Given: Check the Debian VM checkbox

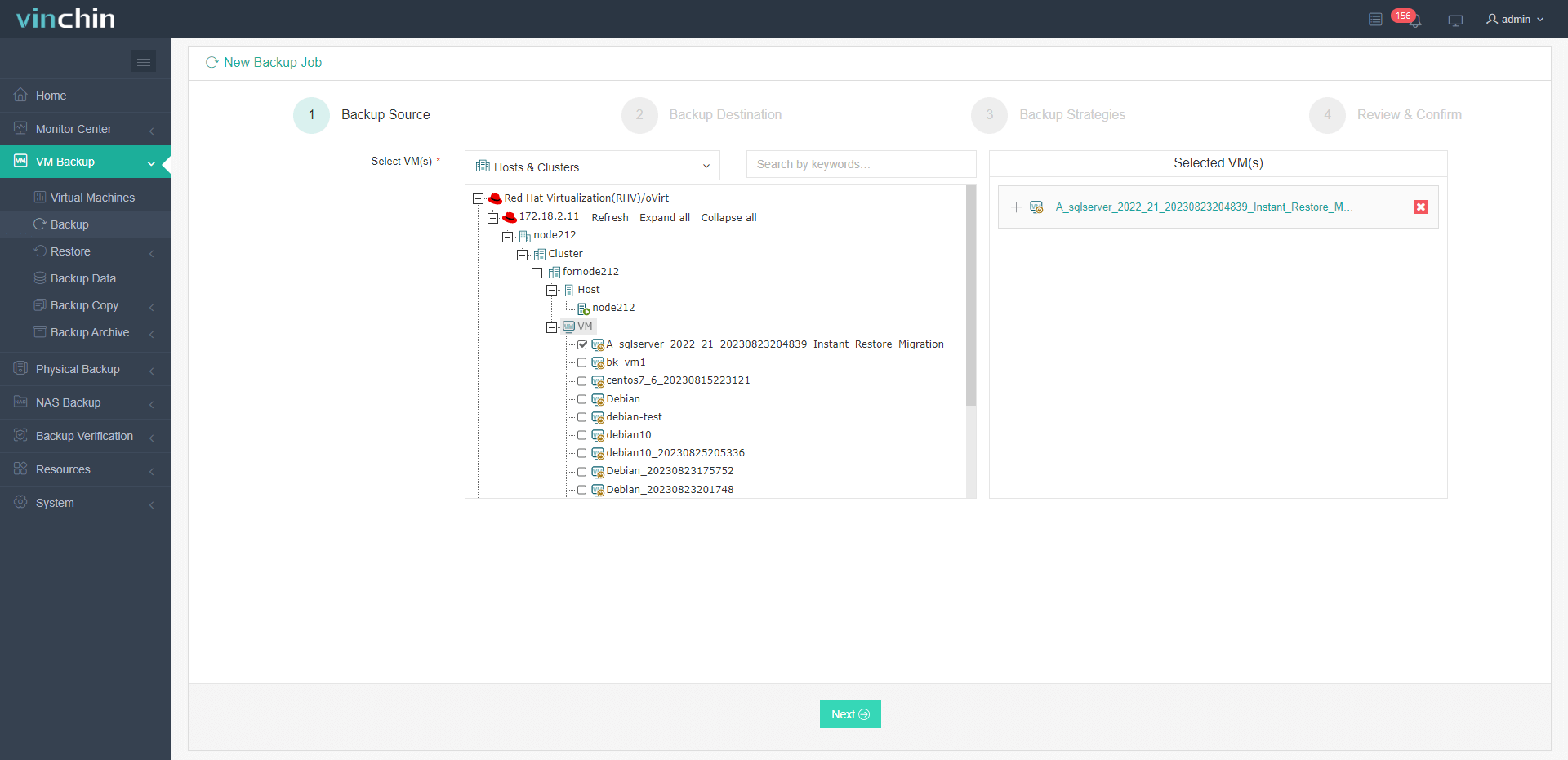Looking at the screenshot, I should (582, 399).
